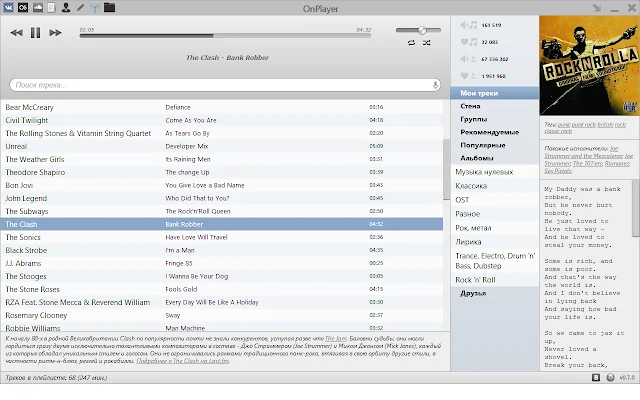Open the Ramones similar artist link

pos(617,163)
